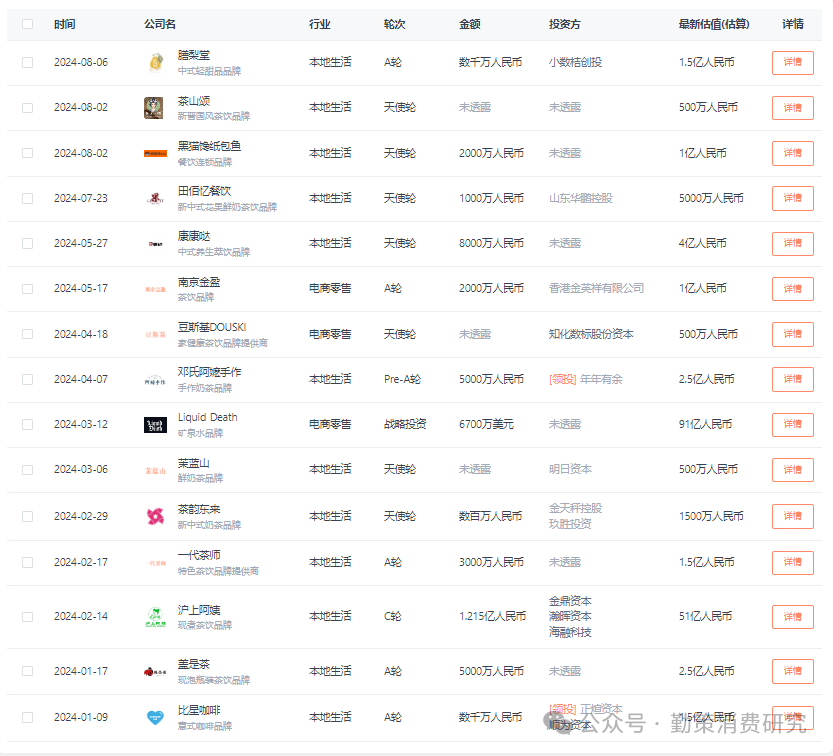The width and height of the screenshot is (833, 756).
Task: Click investor 年年有余
Action: [x=601, y=379]
